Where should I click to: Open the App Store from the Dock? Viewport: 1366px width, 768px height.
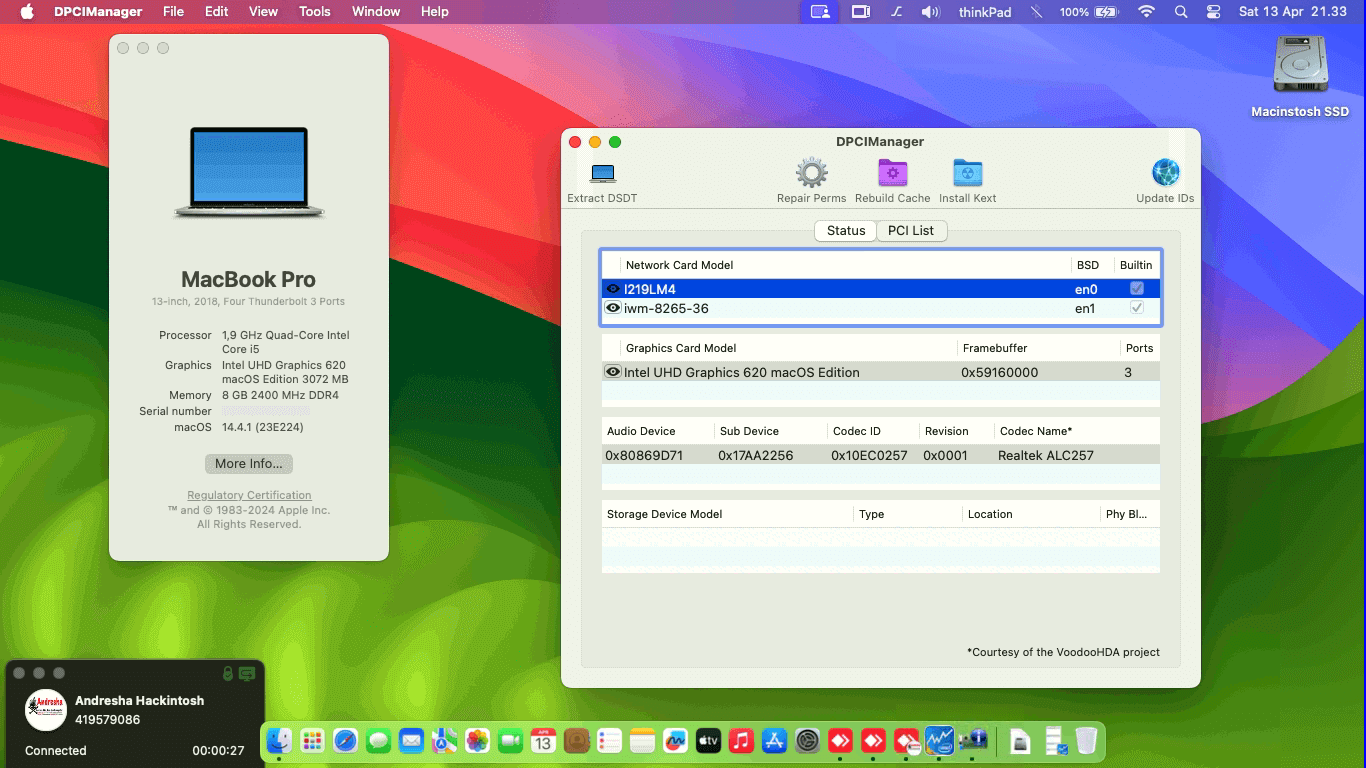(774, 741)
